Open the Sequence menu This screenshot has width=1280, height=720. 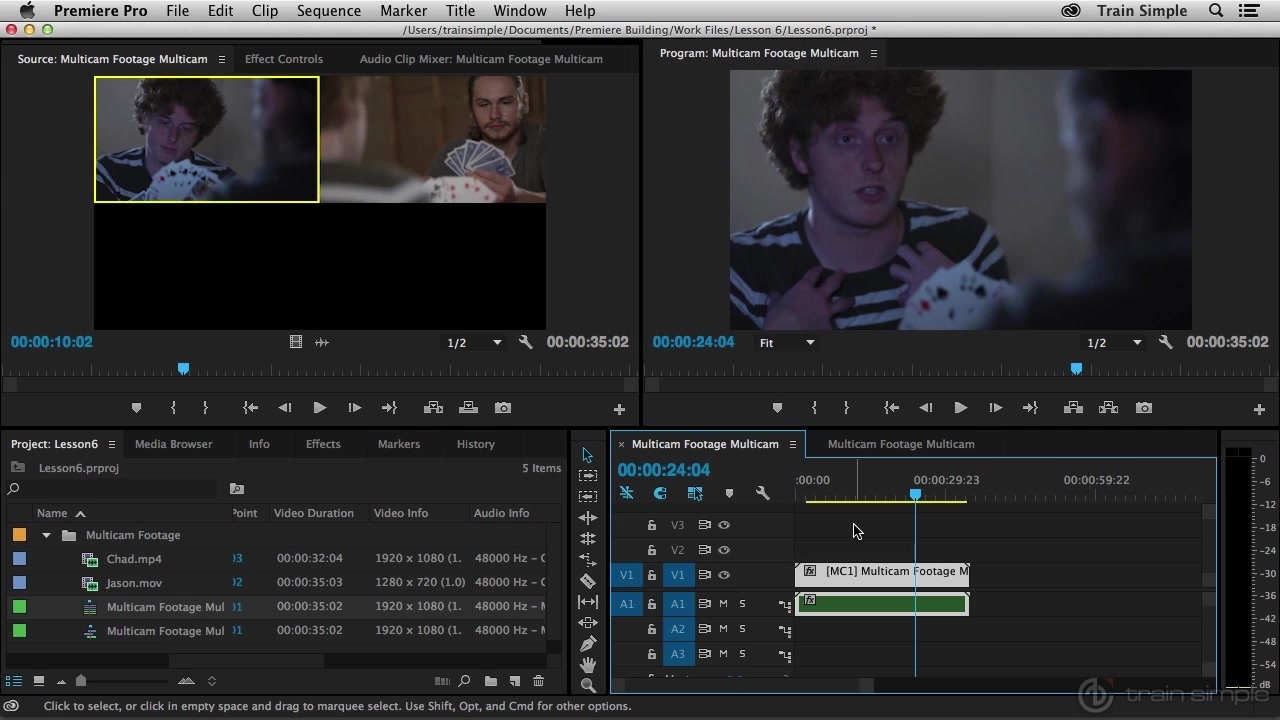tap(329, 11)
